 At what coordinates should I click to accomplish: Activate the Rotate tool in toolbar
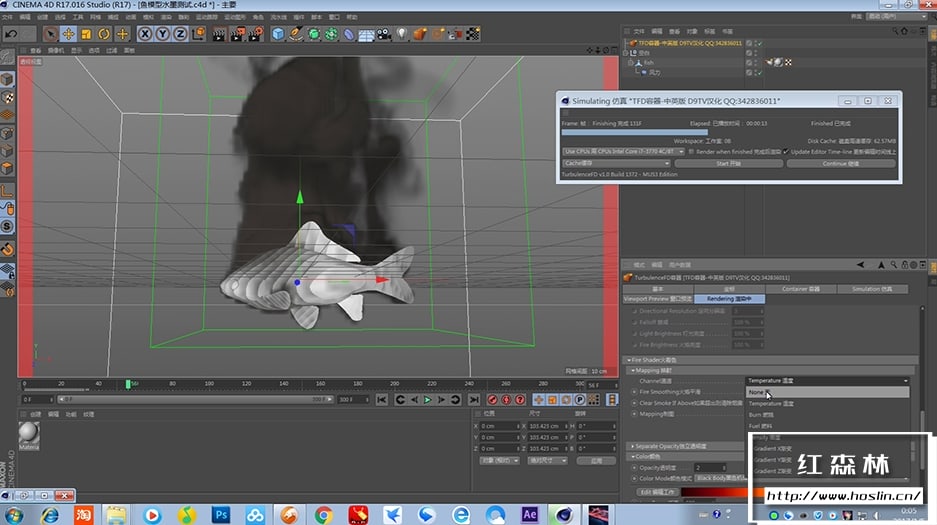coord(104,34)
